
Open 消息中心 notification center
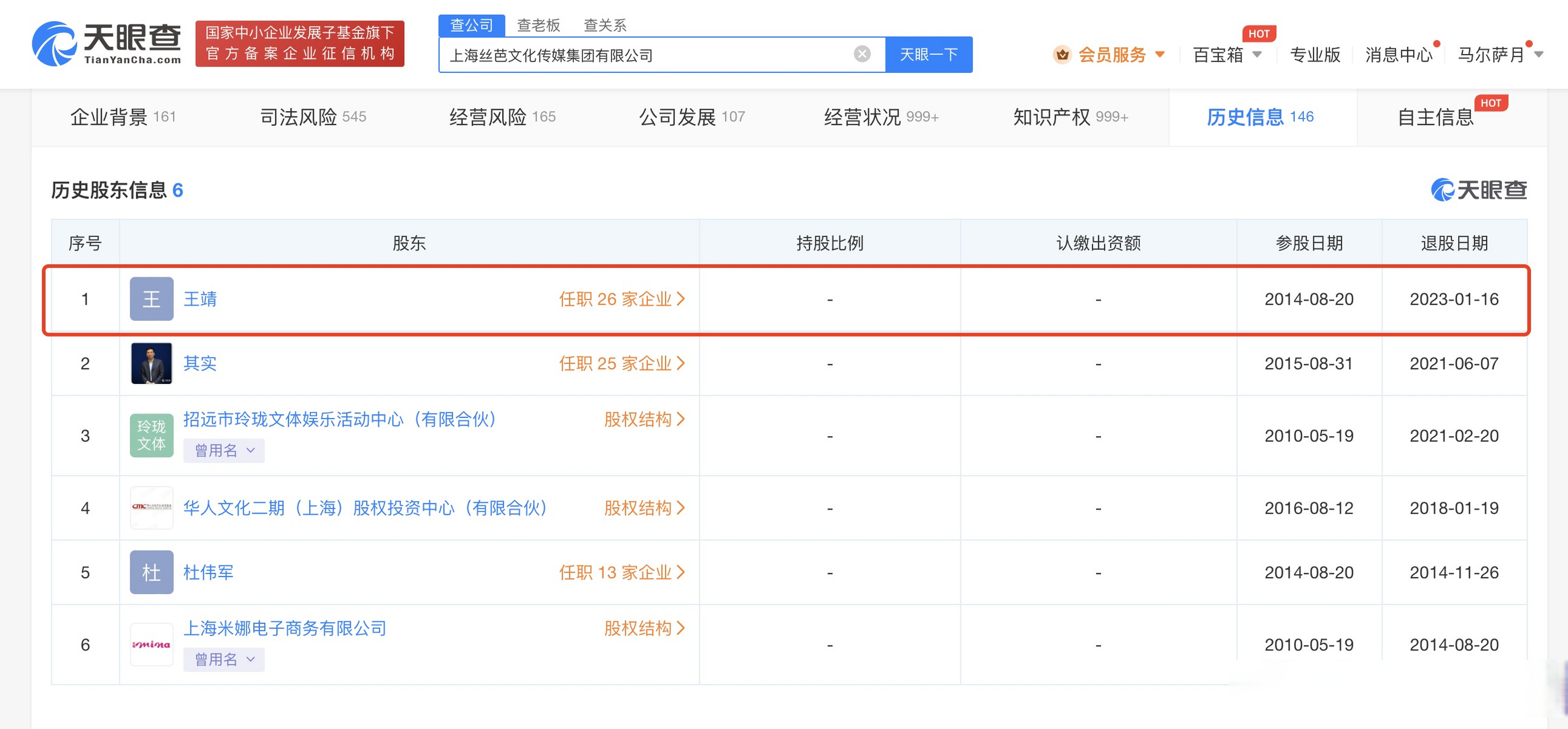point(1398,54)
